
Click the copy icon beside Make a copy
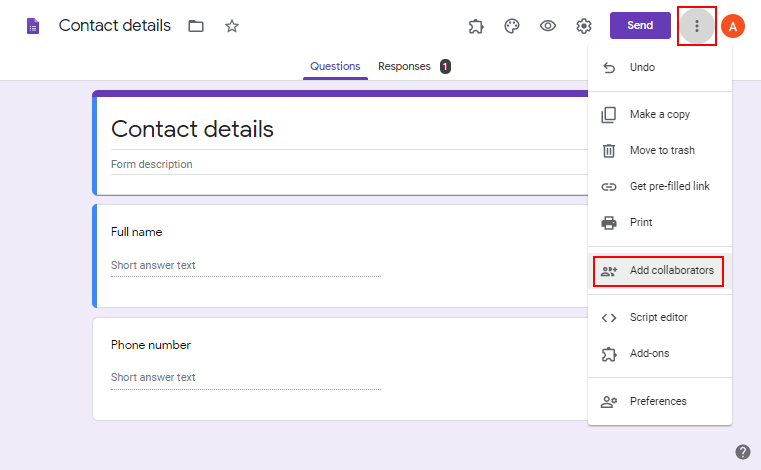tap(609, 115)
